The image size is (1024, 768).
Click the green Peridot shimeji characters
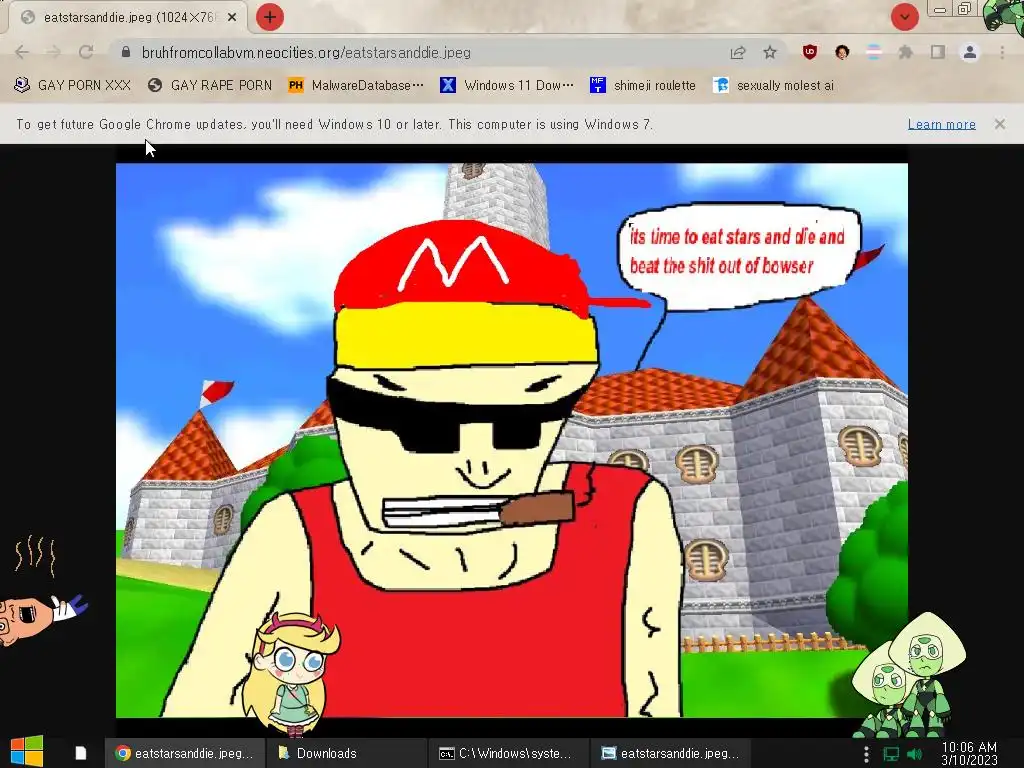coord(909,674)
